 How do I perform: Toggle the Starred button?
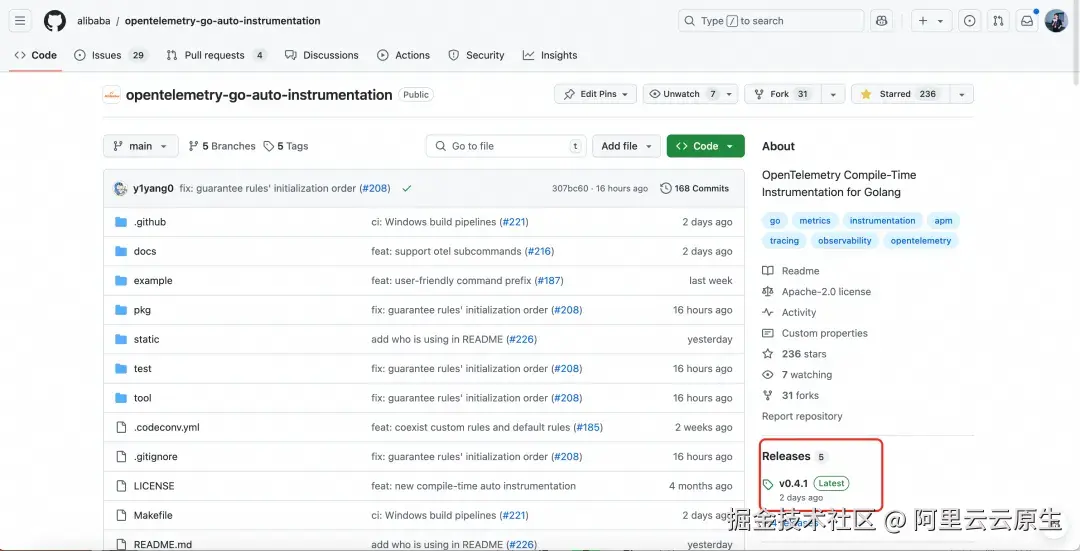click(x=899, y=94)
